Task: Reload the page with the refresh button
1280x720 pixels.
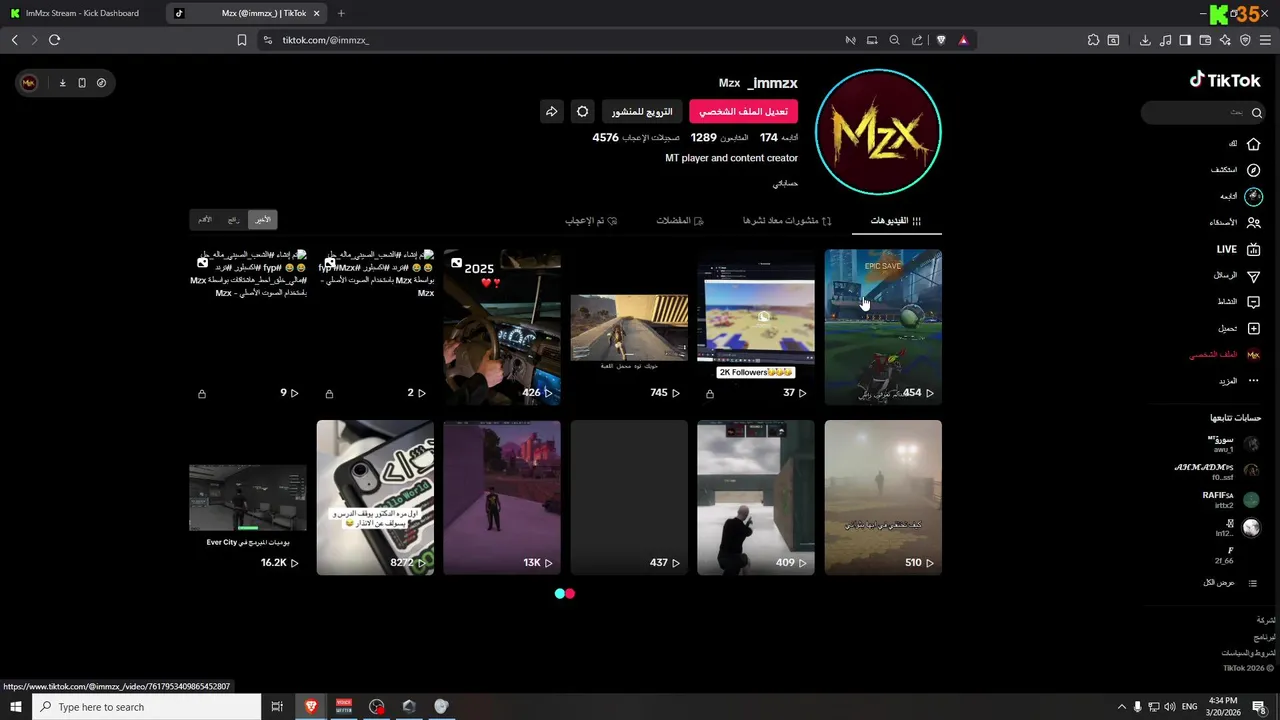Action: point(54,40)
